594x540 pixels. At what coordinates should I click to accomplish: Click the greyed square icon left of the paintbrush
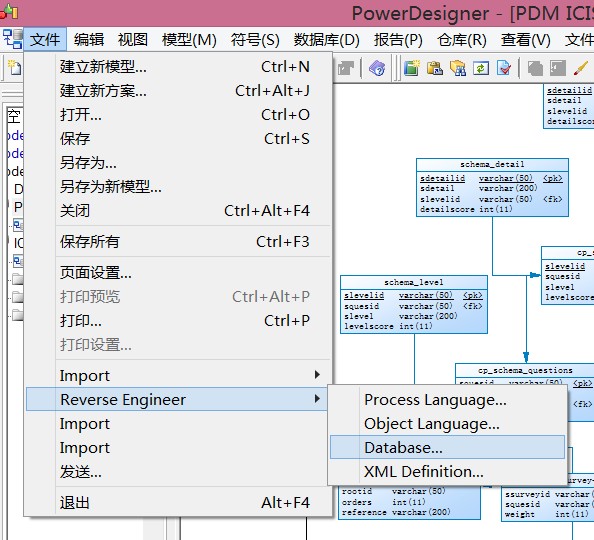tap(558, 68)
